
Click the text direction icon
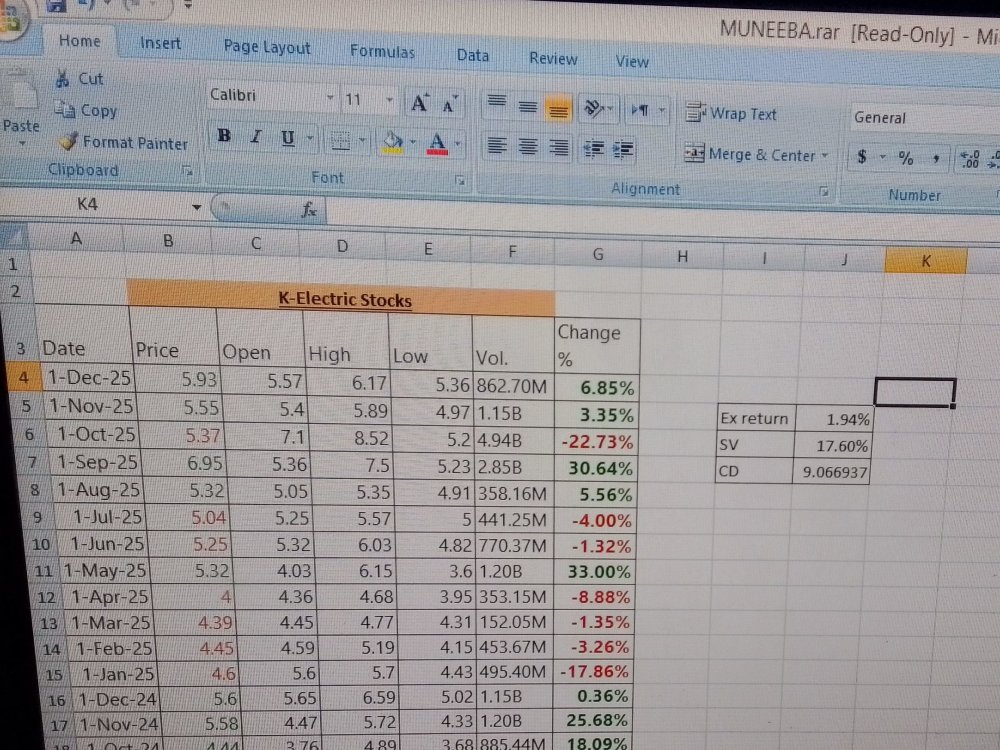pyautogui.click(x=640, y=110)
